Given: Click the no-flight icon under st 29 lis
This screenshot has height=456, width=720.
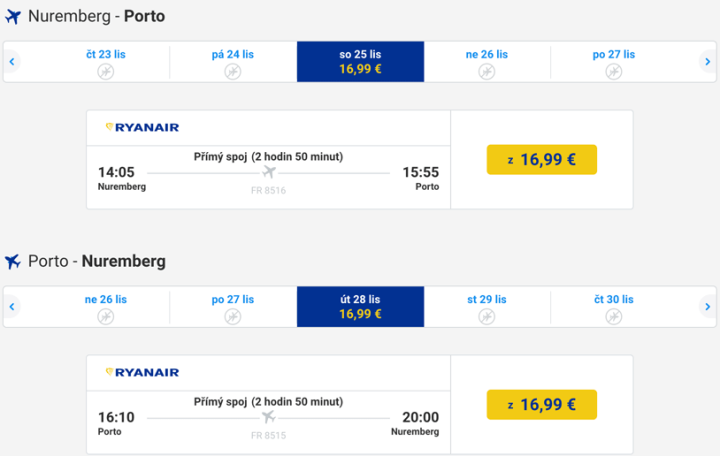Looking at the screenshot, I should (487, 316).
